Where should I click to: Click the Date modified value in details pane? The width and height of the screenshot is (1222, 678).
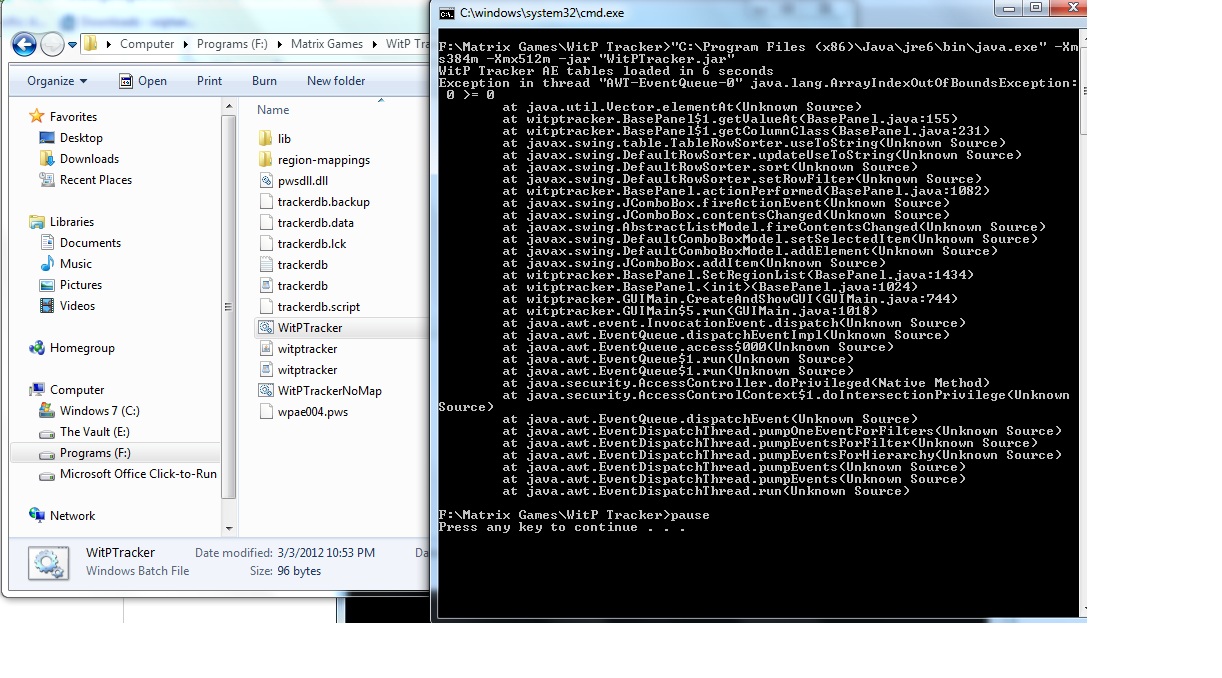(x=327, y=553)
